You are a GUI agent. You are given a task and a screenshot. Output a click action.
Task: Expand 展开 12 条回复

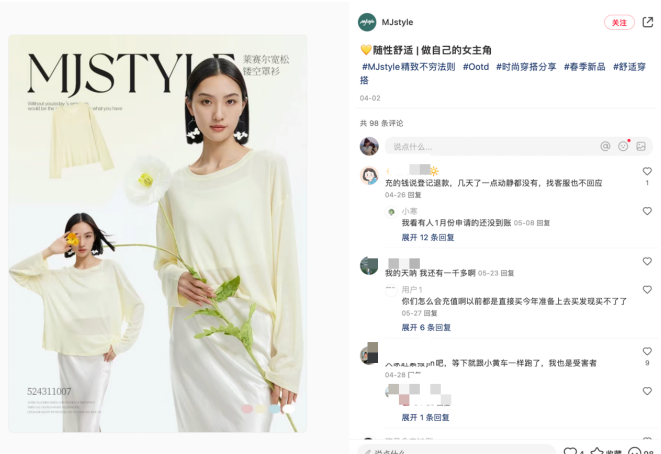(x=427, y=237)
